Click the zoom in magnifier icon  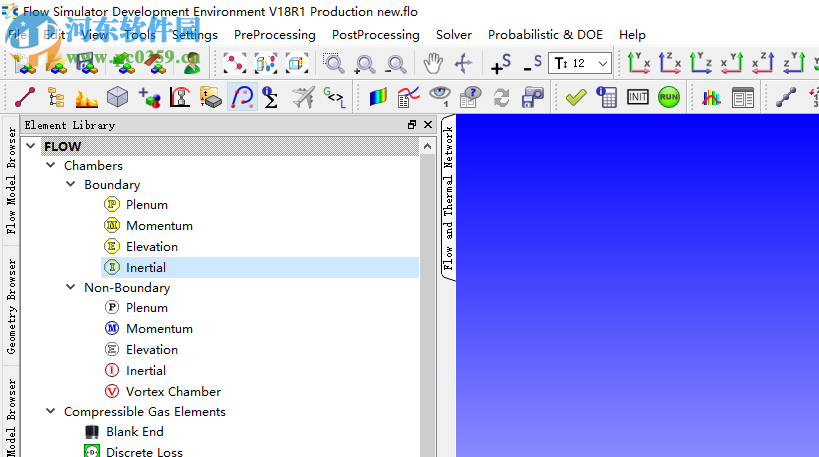364,64
